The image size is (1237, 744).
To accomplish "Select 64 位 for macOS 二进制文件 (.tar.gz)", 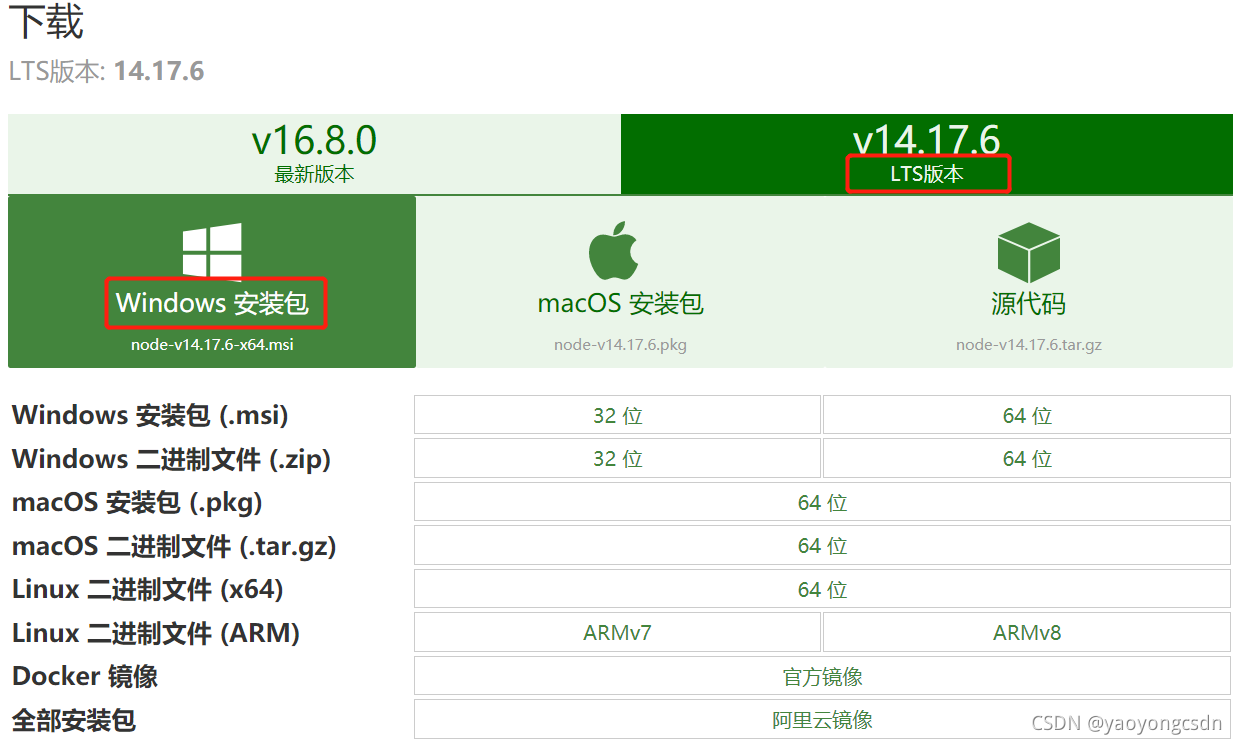I will (823, 546).
